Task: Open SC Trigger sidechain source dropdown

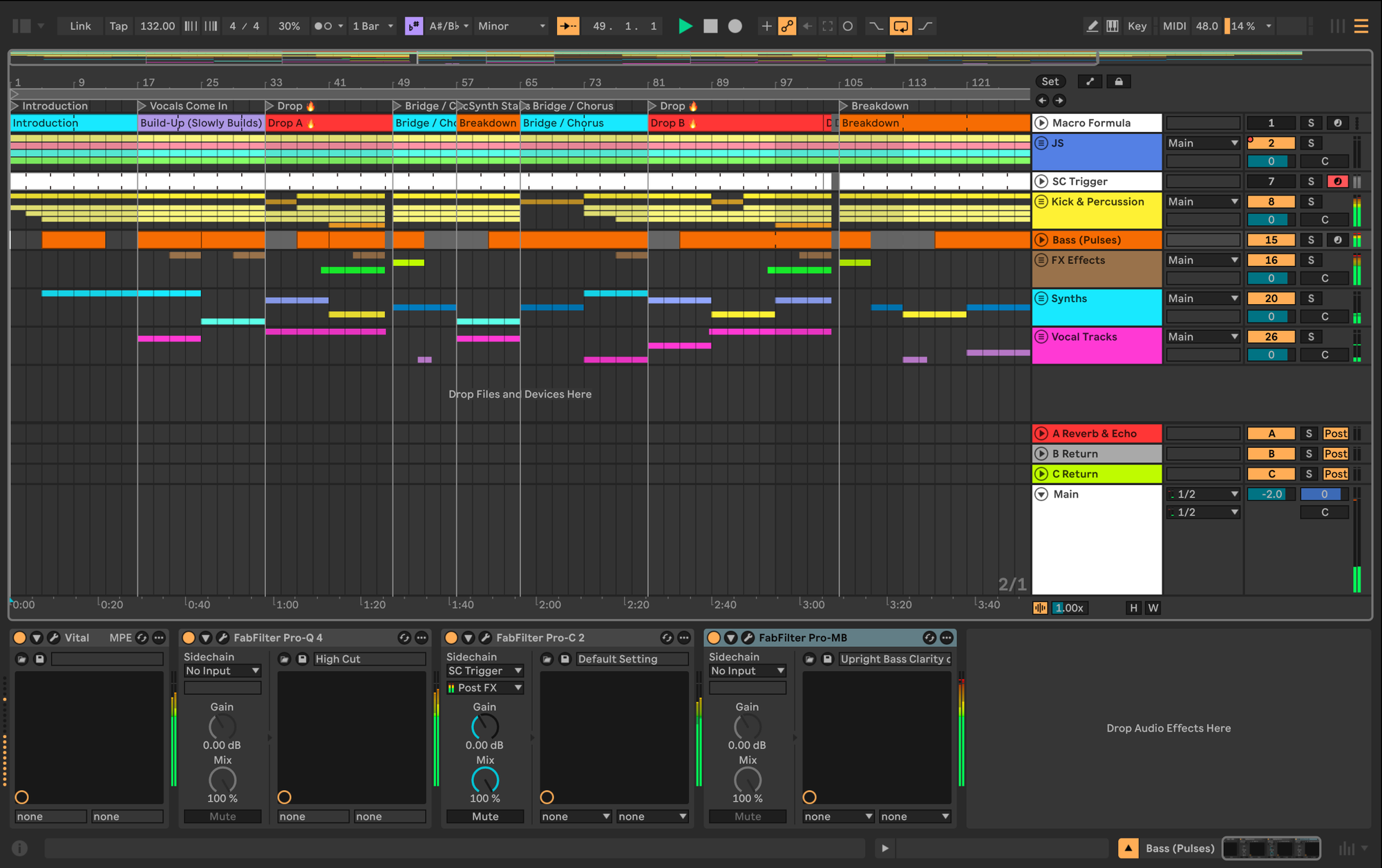Action: 485,671
